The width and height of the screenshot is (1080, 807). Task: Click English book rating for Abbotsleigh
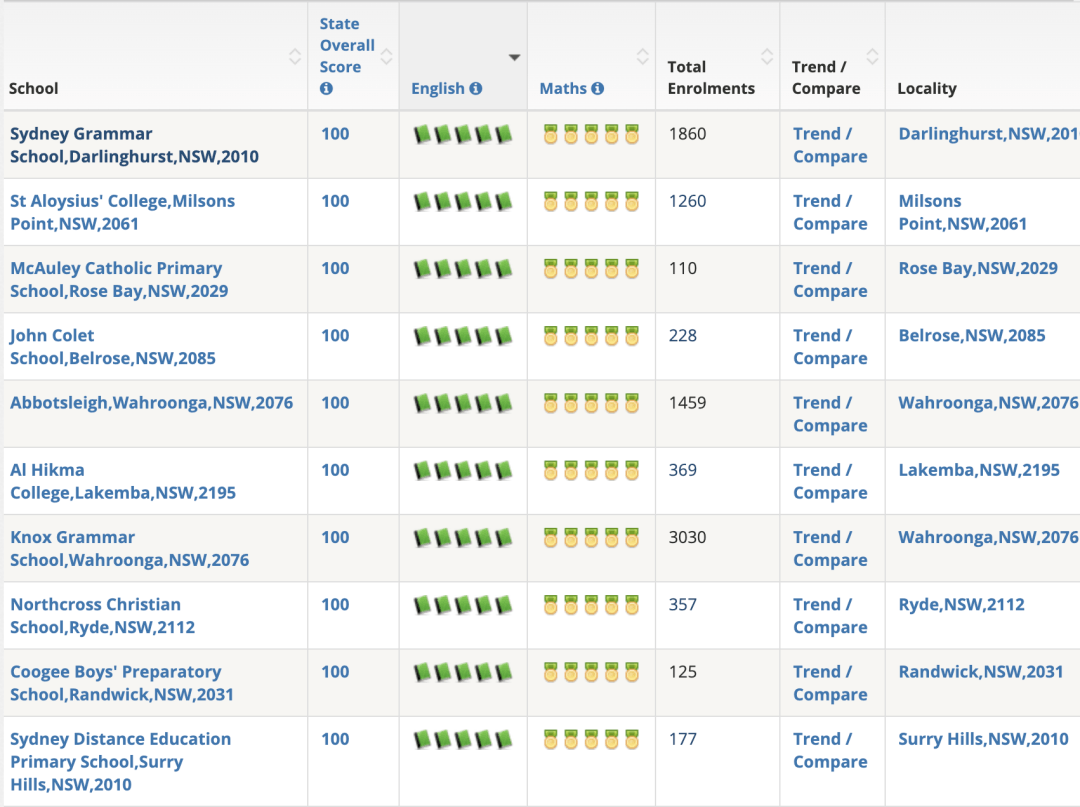pyautogui.click(x=463, y=404)
